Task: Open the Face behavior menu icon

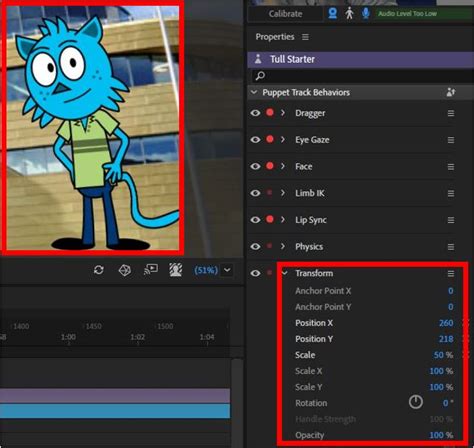Action: point(451,167)
